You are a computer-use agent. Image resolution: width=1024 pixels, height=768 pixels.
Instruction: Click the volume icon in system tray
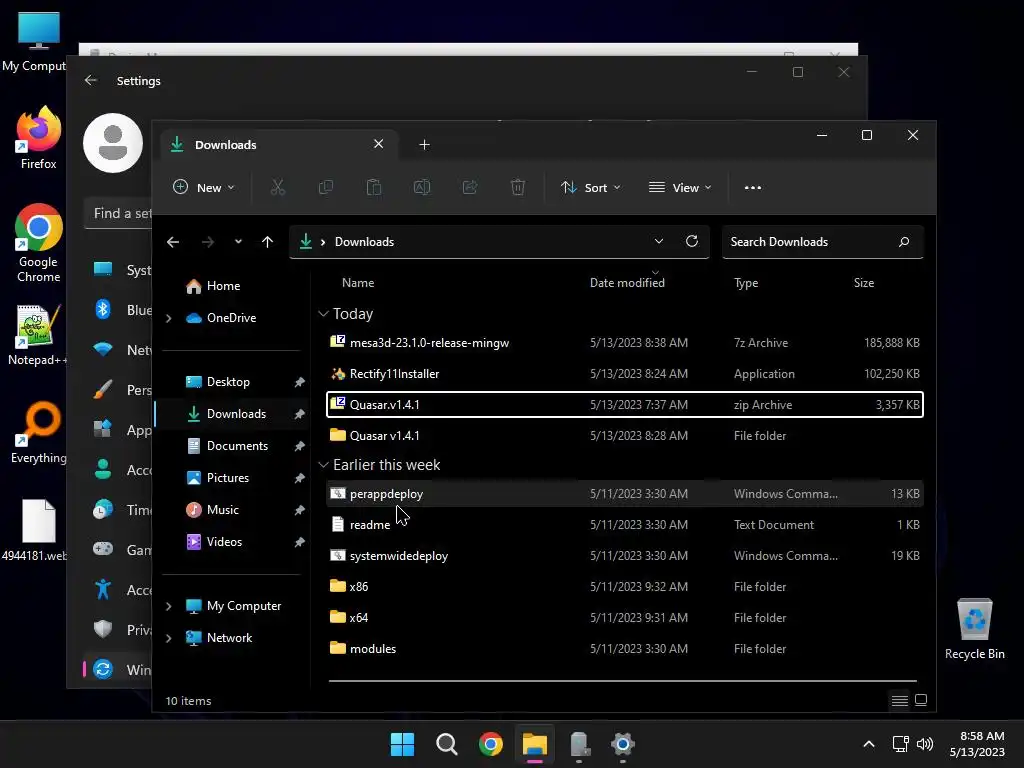(924, 744)
